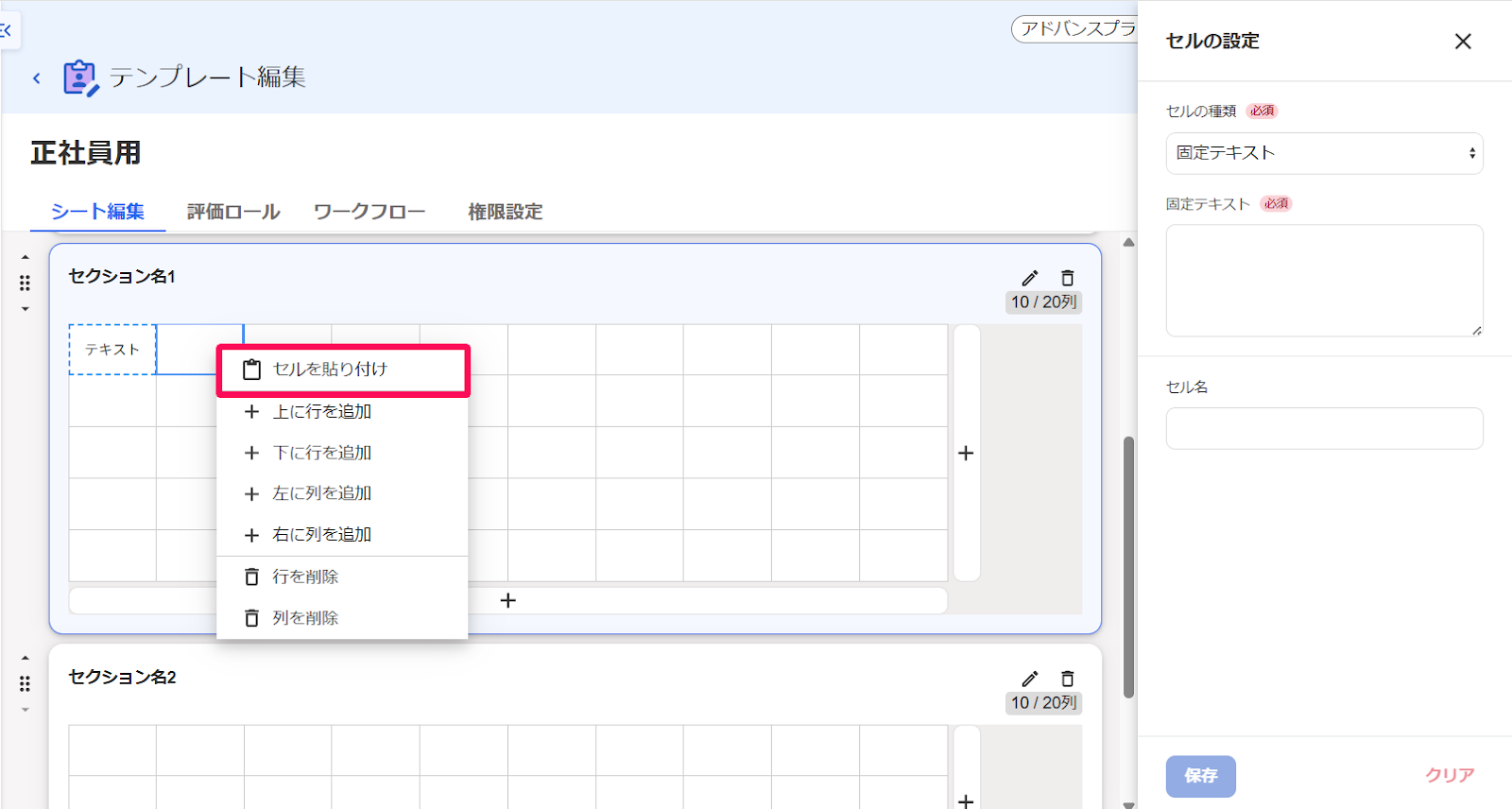Grab the drag handle of セクション名2
Viewport: 1512px width, 809px height.
pyautogui.click(x=26, y=683)
